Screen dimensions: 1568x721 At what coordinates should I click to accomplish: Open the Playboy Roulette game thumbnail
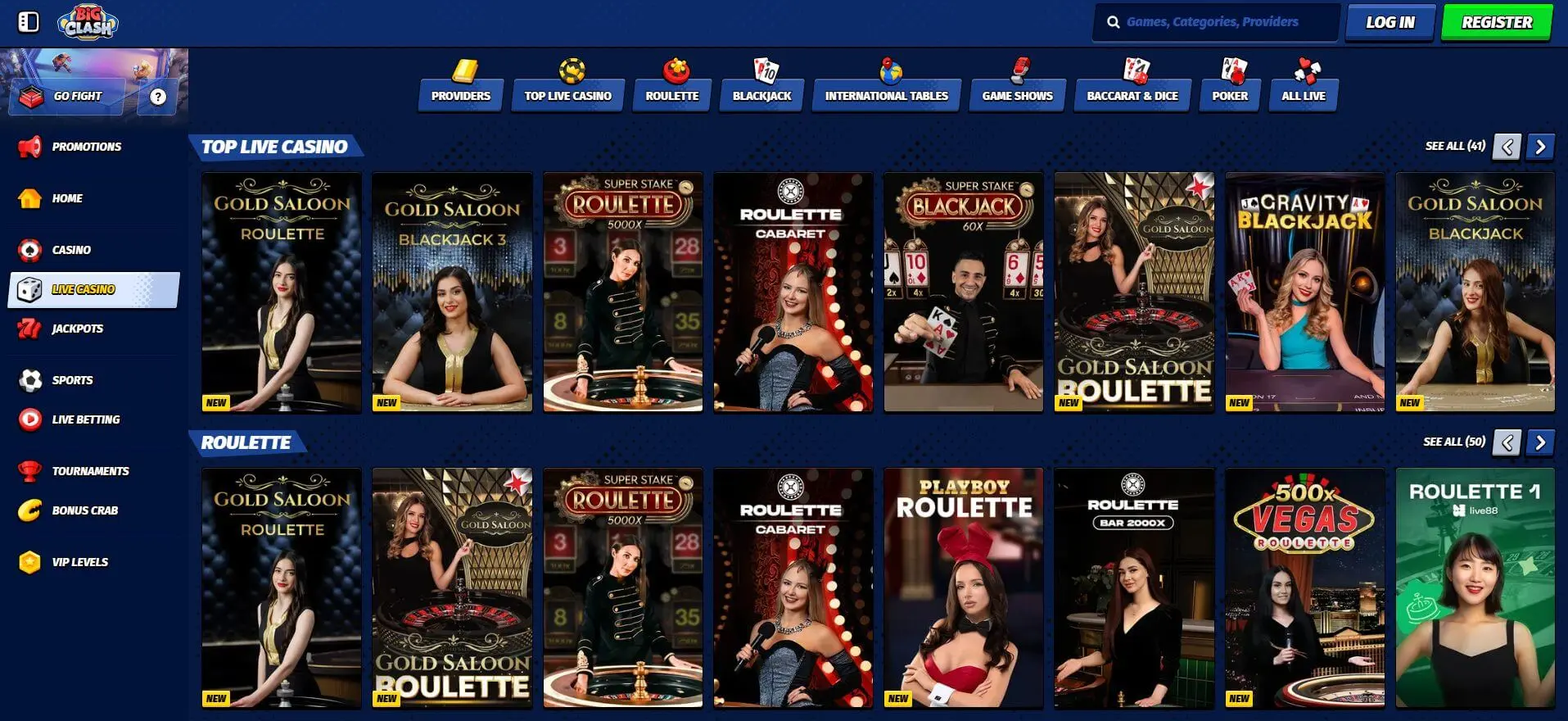coord(963,587)
